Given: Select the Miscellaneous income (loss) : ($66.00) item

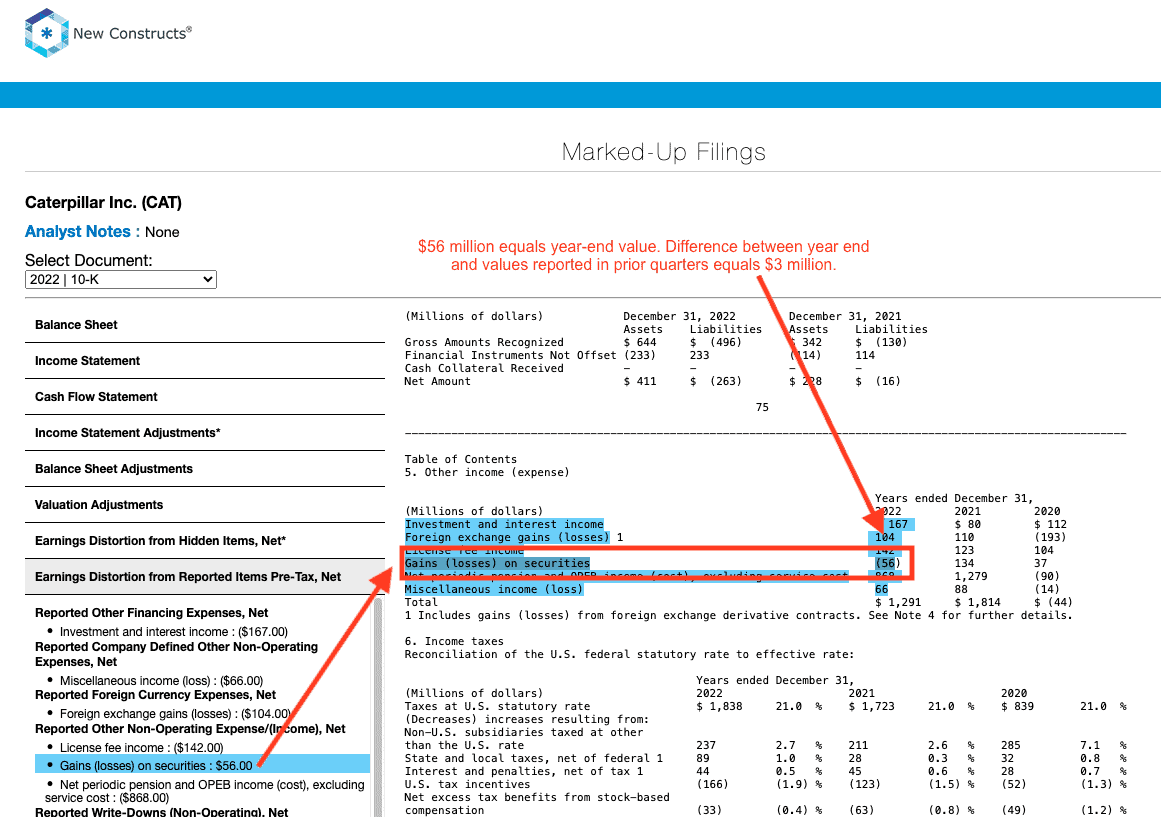Looking at the screenshot, I should [161, 681].
